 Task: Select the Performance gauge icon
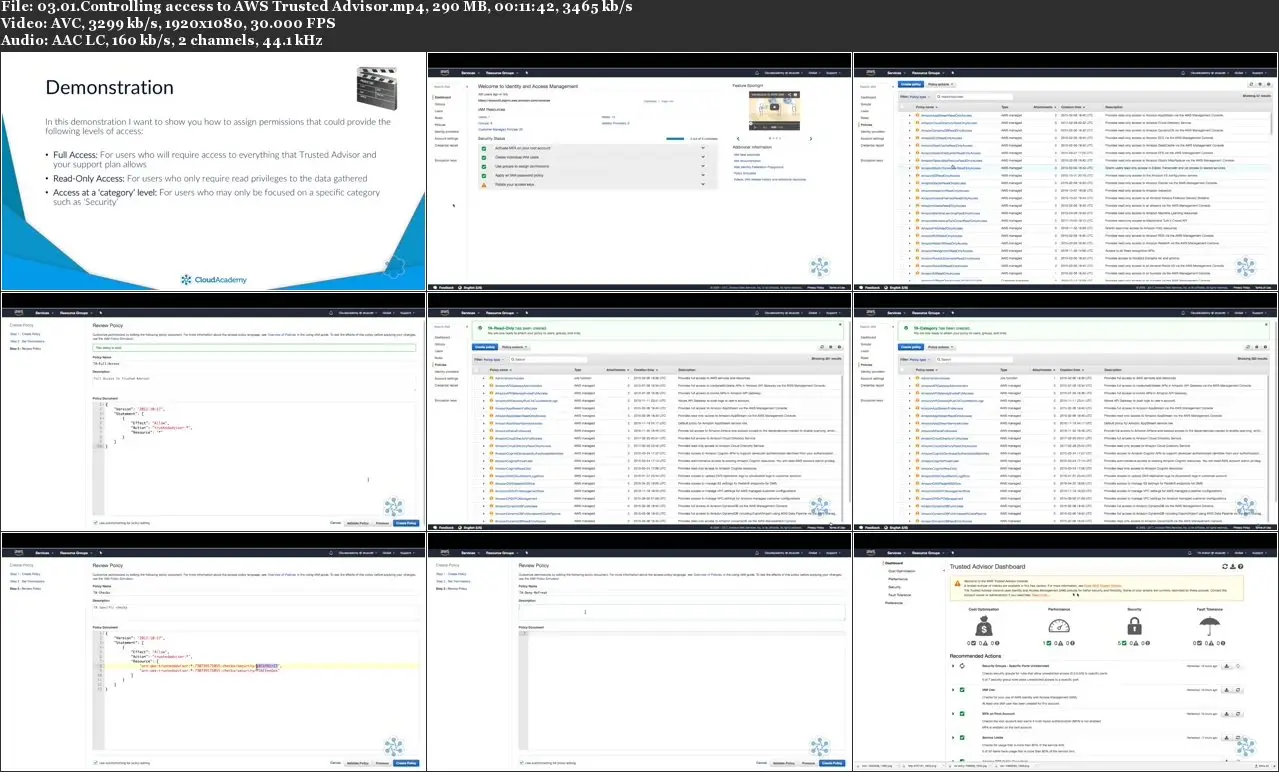click(x=1059, y=626)
